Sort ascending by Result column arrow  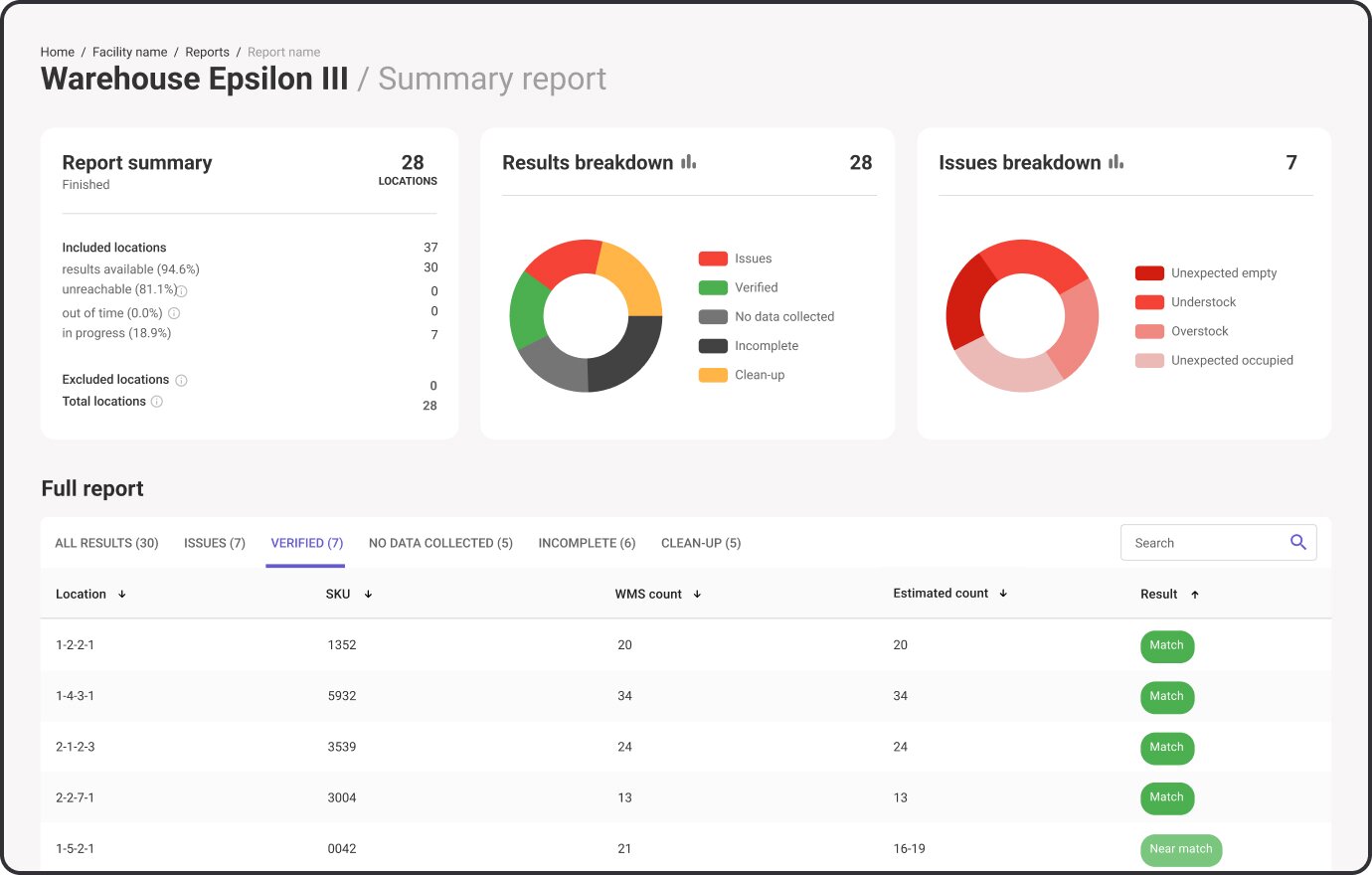(x=1195, y=595)
